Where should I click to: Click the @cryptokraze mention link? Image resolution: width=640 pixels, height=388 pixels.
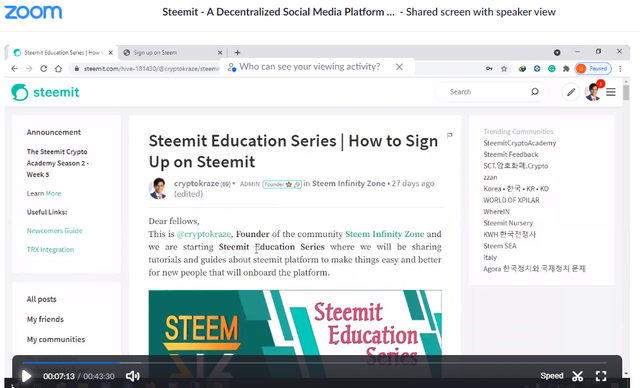click(204, 234)
